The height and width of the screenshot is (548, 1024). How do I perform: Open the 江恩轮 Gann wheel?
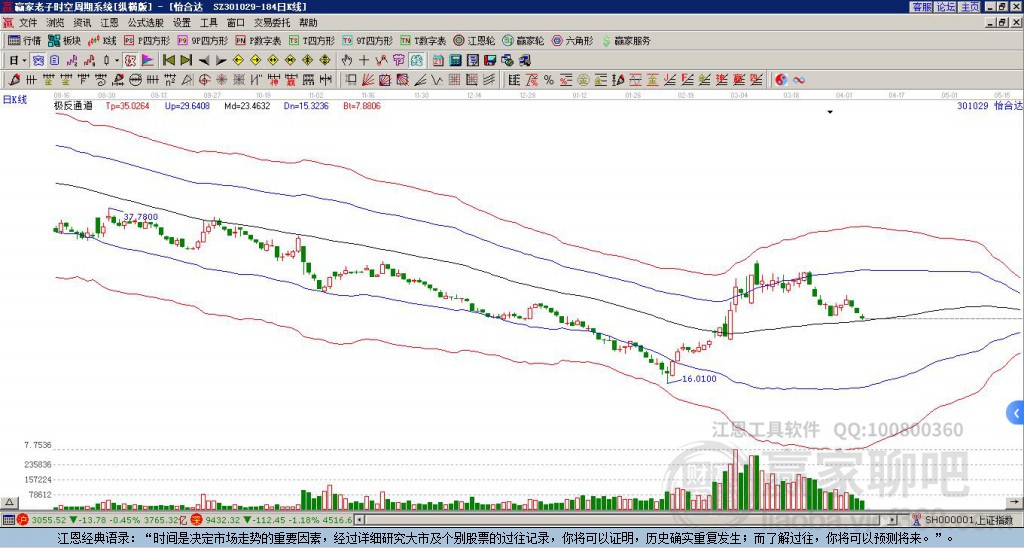click(474, 40)
